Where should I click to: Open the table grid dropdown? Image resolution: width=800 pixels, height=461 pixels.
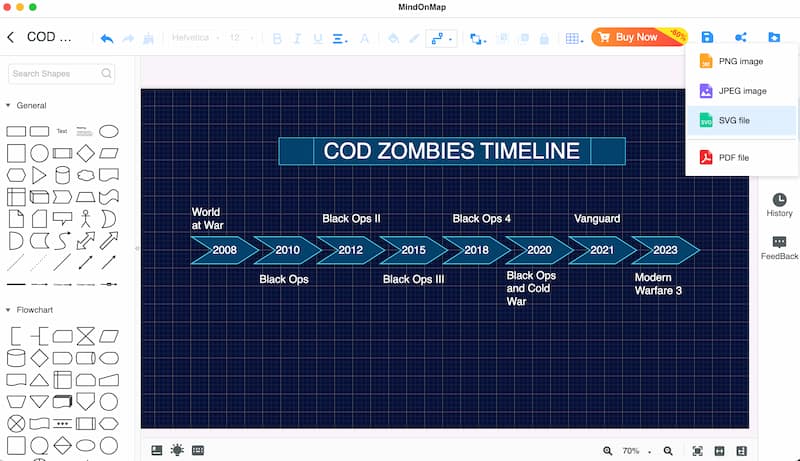point(574,38)
